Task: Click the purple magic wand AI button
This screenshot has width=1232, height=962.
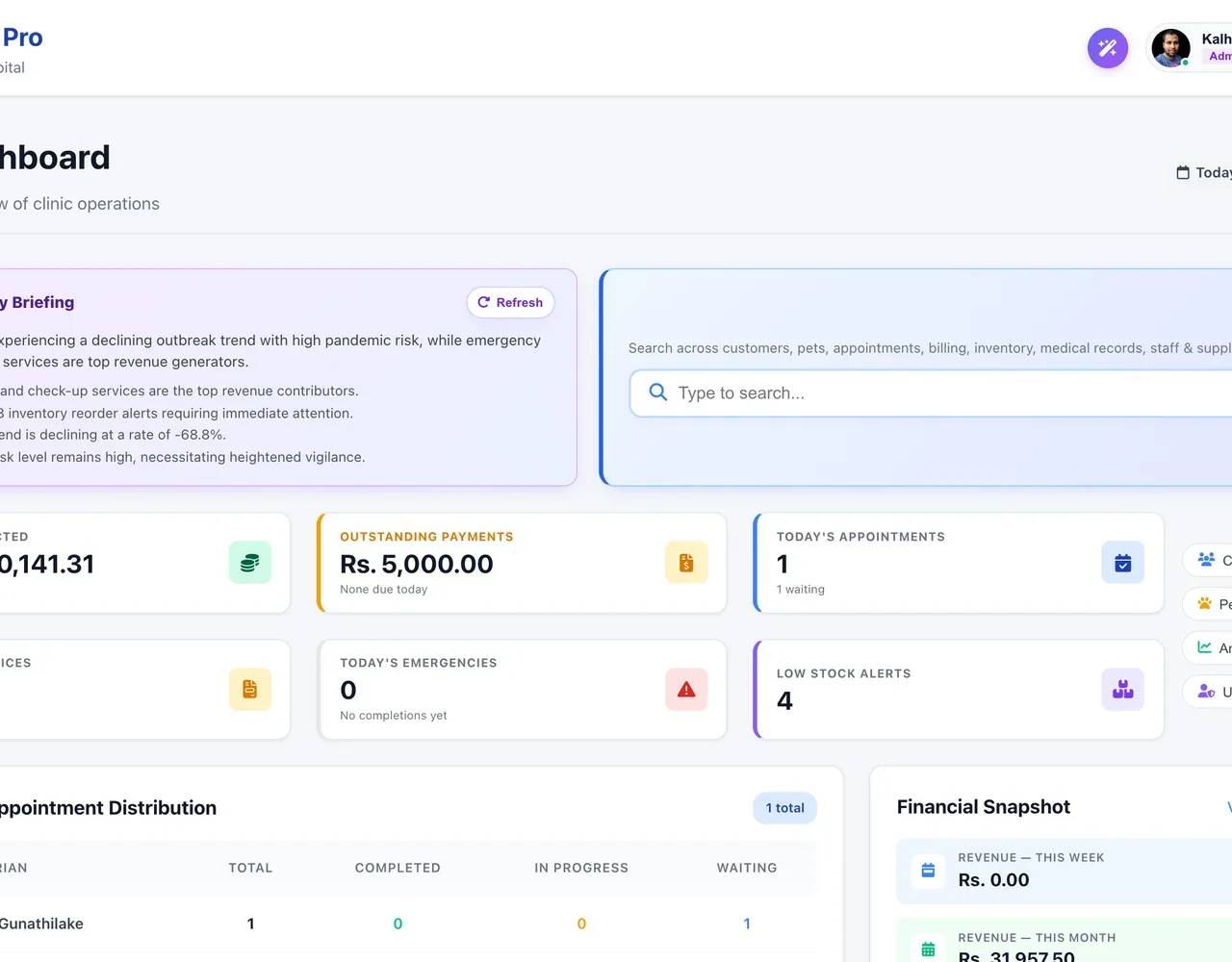Action: point(1108,48)
